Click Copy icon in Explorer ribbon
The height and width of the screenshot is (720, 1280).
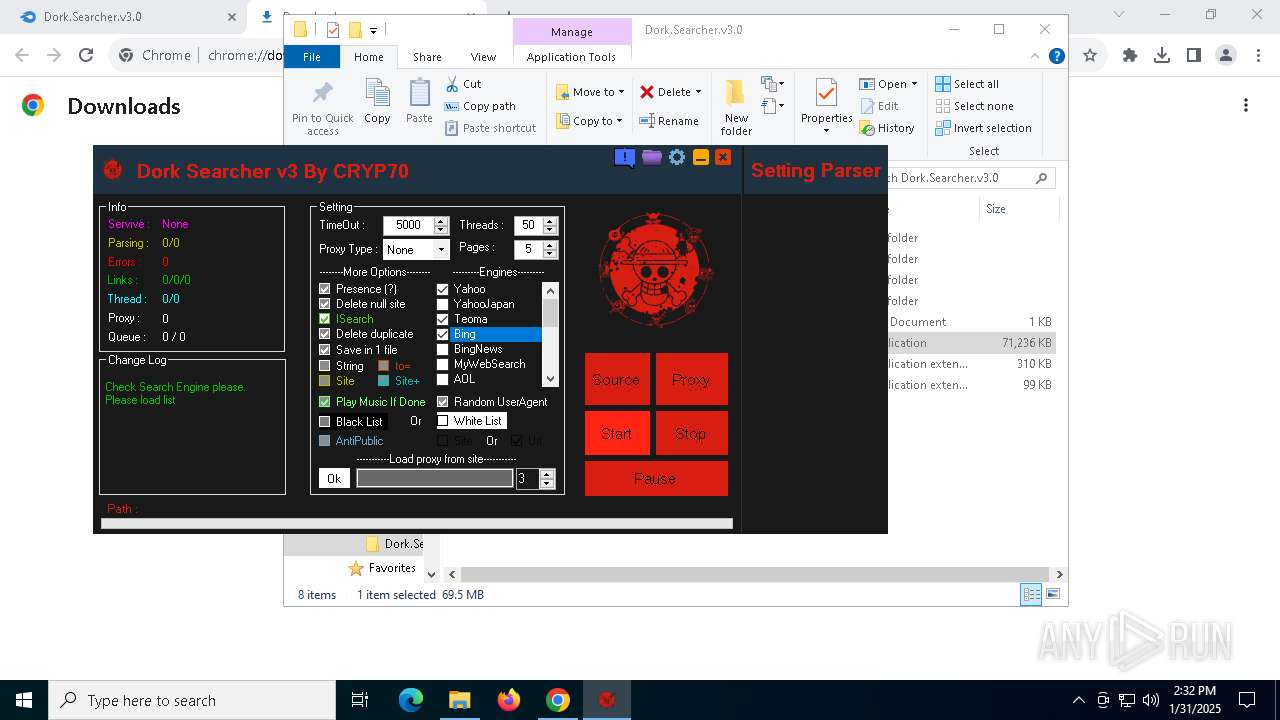377,101
